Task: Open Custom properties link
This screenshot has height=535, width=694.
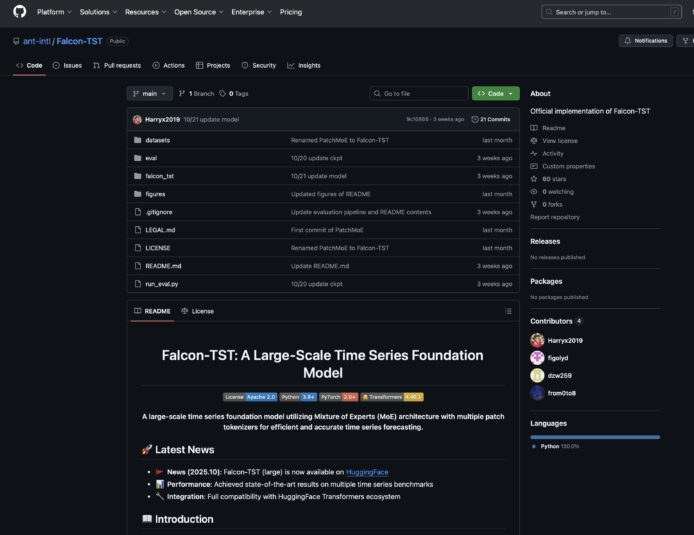Action: coord(568,166)
